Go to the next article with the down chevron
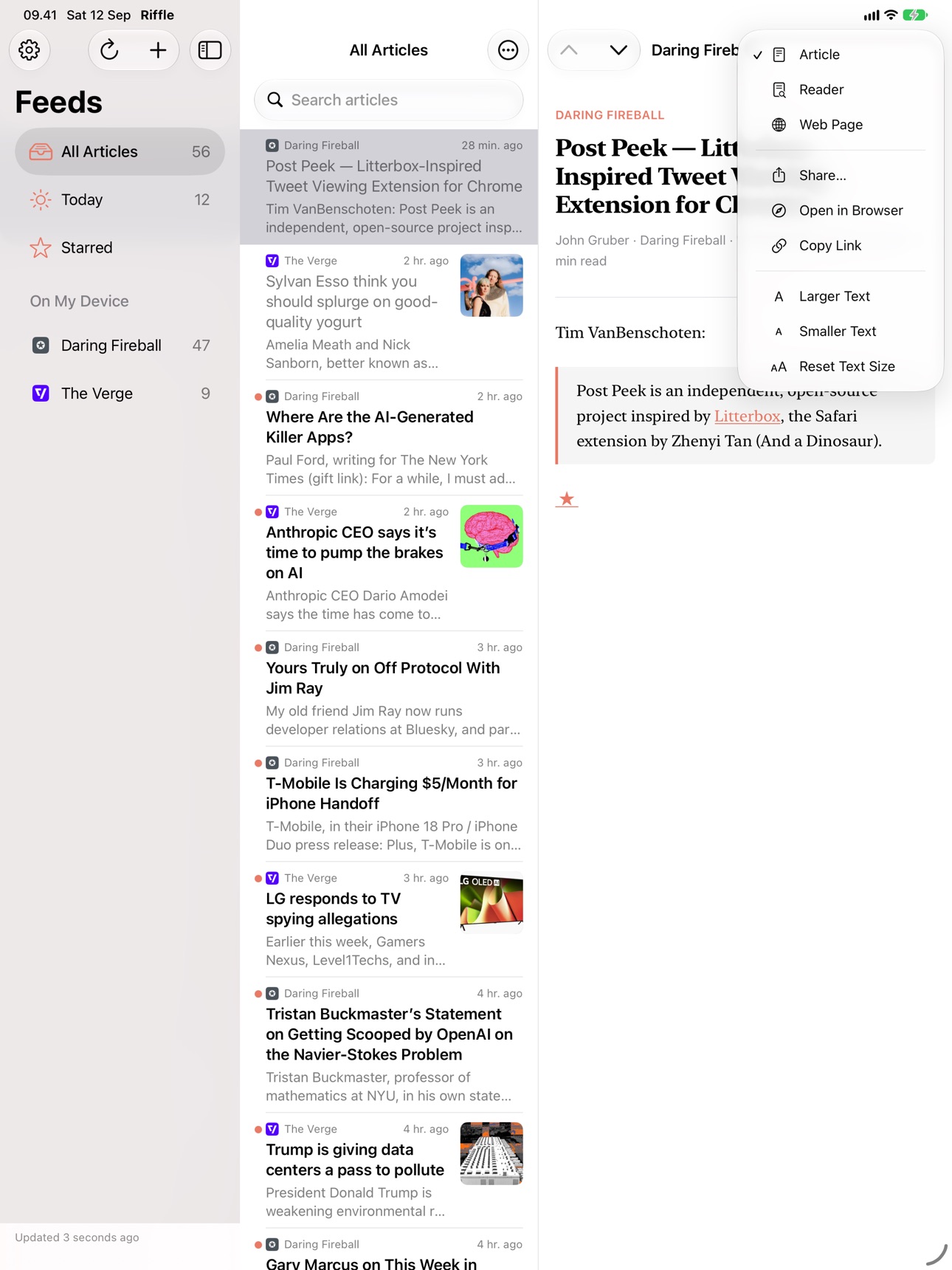 pos(618,50)
